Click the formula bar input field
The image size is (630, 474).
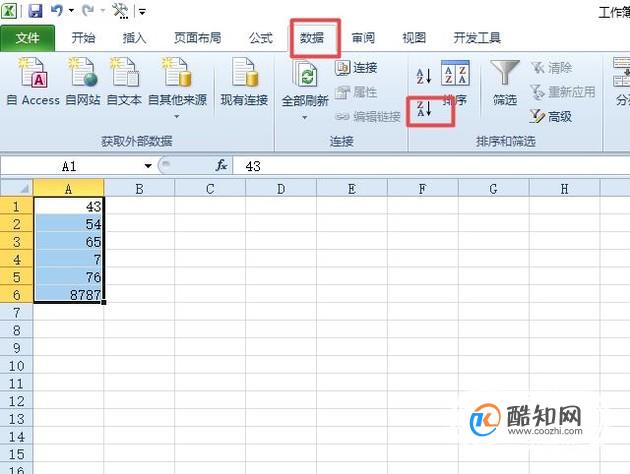click(x=432, y=166)
